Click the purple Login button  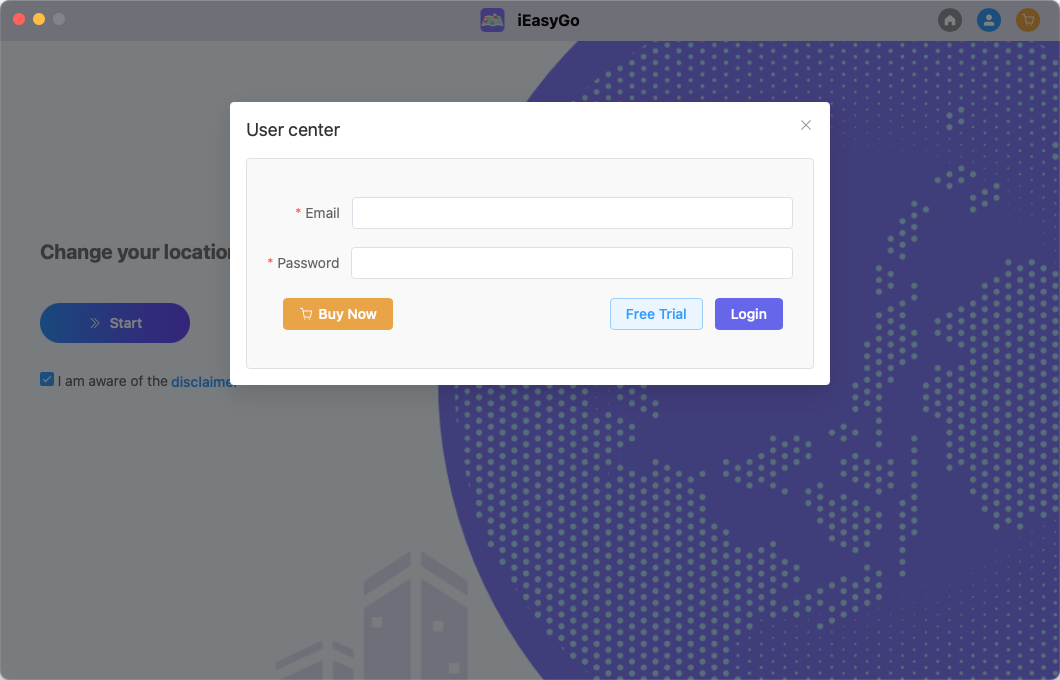coord(749,314)
